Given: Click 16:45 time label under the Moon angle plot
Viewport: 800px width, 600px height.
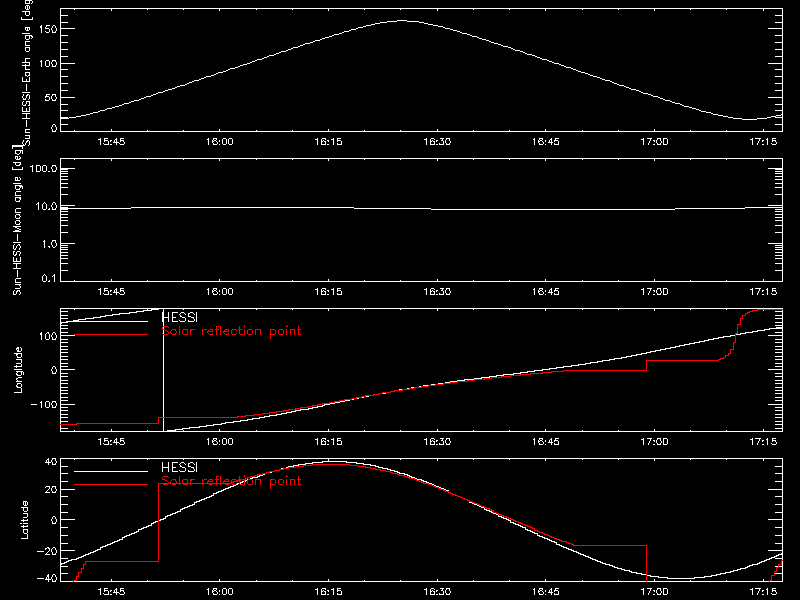Looking at the screenshot, I should click(546, 291).
